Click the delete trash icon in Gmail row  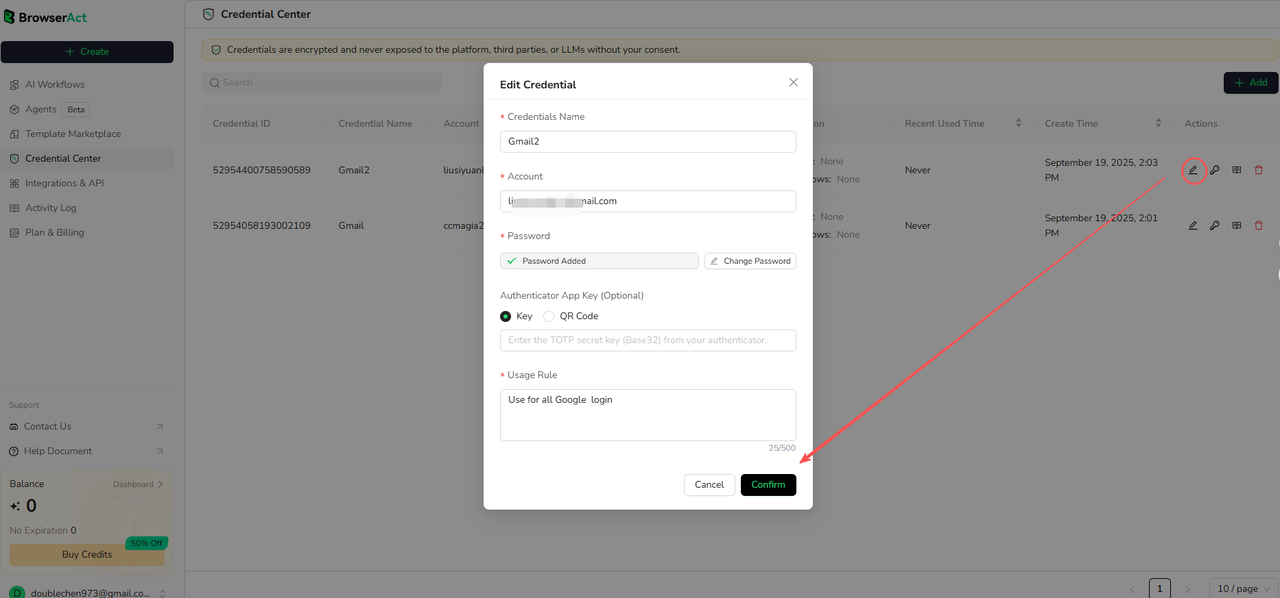pyautogui.click(x=1258, y=226)
